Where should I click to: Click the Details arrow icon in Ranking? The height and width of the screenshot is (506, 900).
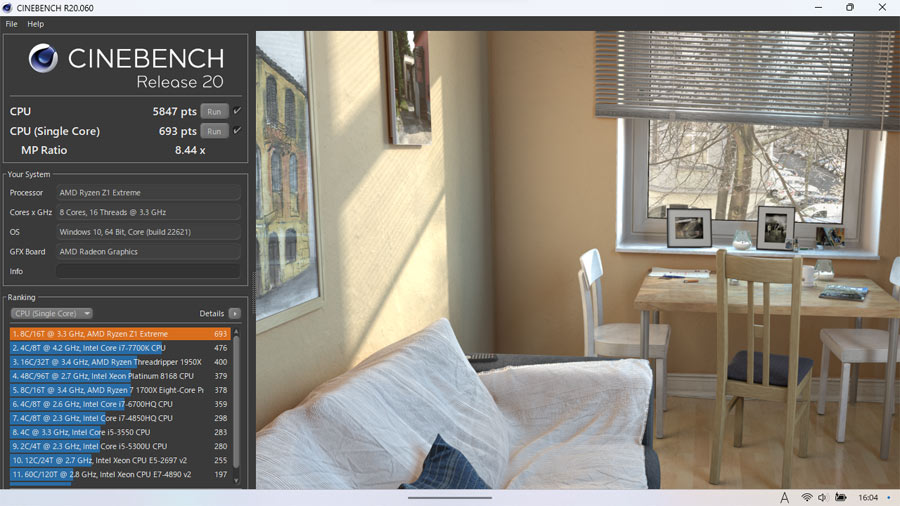(235, 313)
